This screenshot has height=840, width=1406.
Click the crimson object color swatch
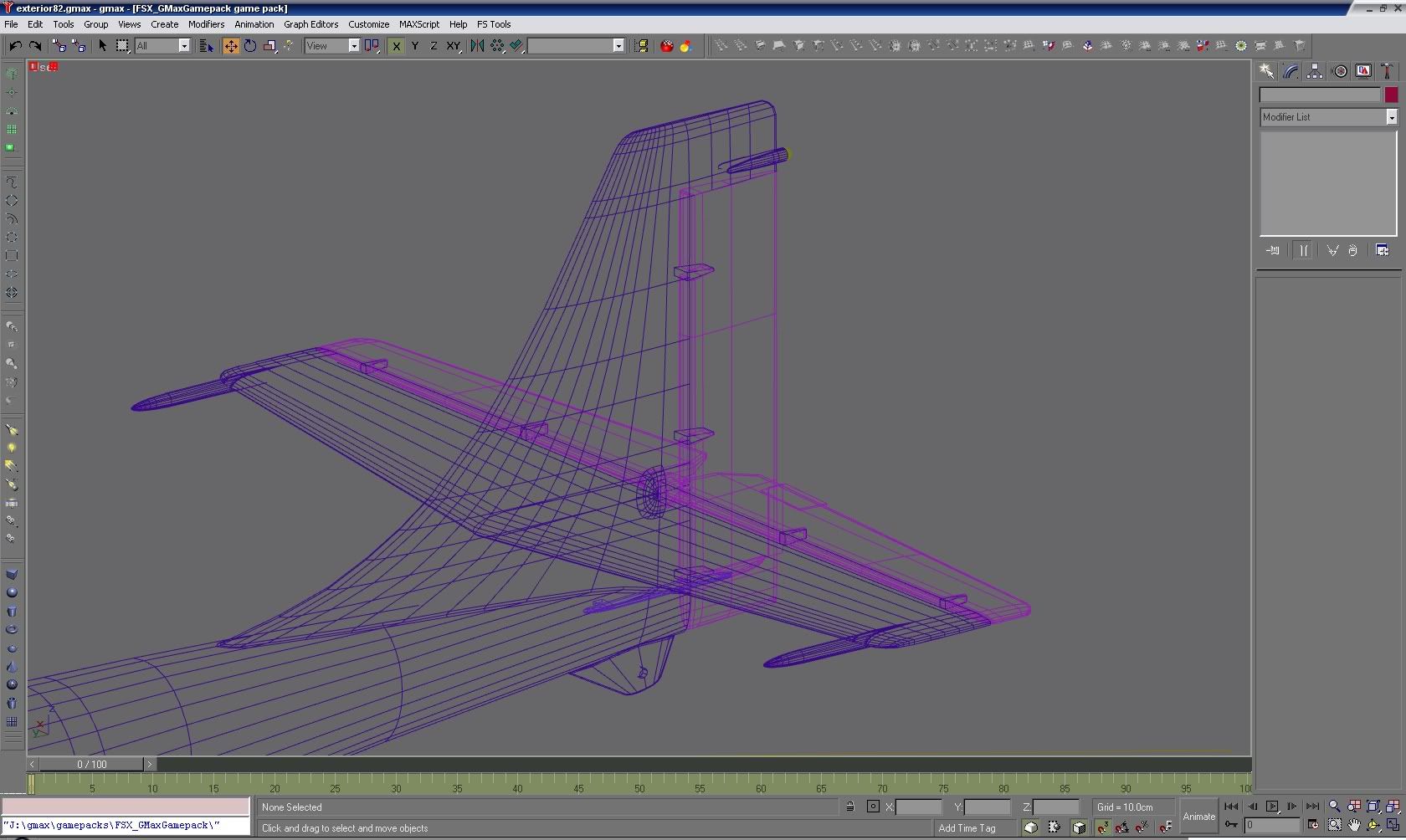(1391, 95)
